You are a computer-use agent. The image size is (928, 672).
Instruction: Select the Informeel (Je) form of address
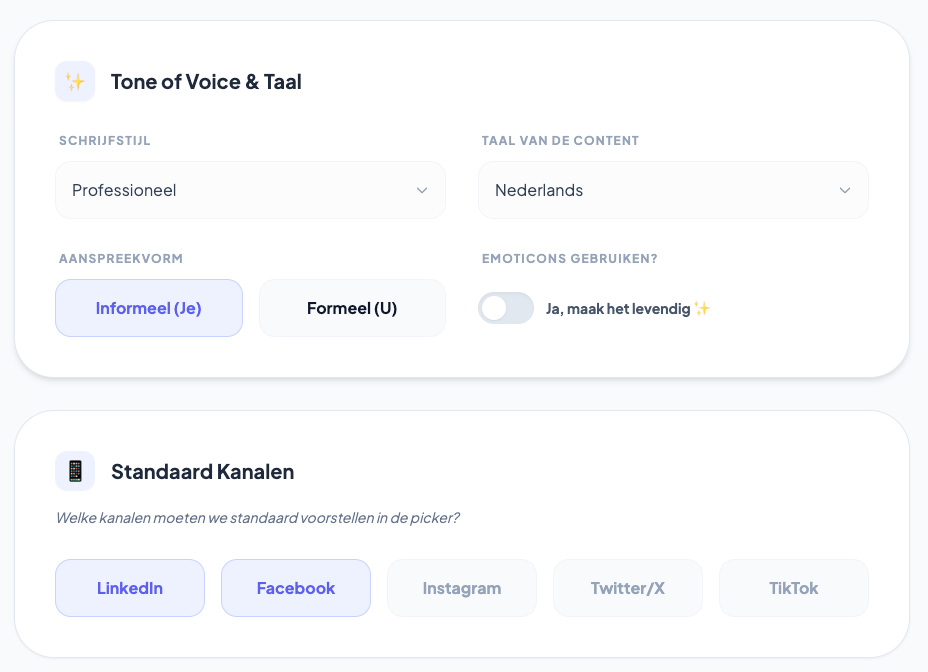pyautogui.click(x=149, y=308)
